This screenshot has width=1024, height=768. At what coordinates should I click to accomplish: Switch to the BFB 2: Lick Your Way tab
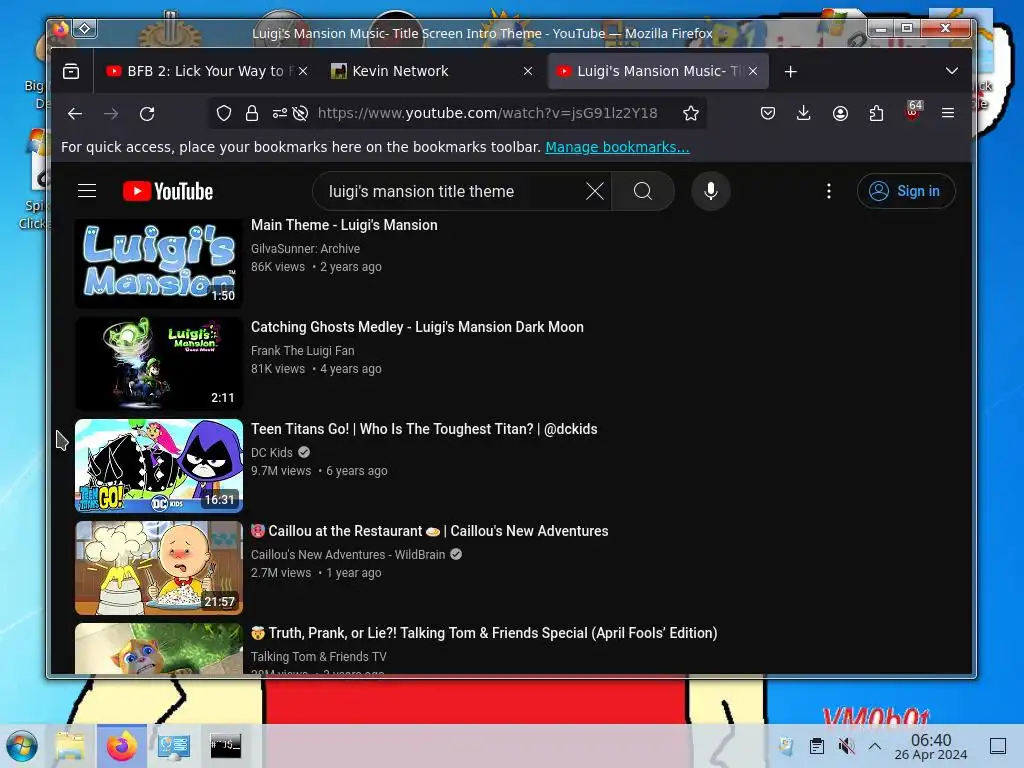(x=204, y=71)
